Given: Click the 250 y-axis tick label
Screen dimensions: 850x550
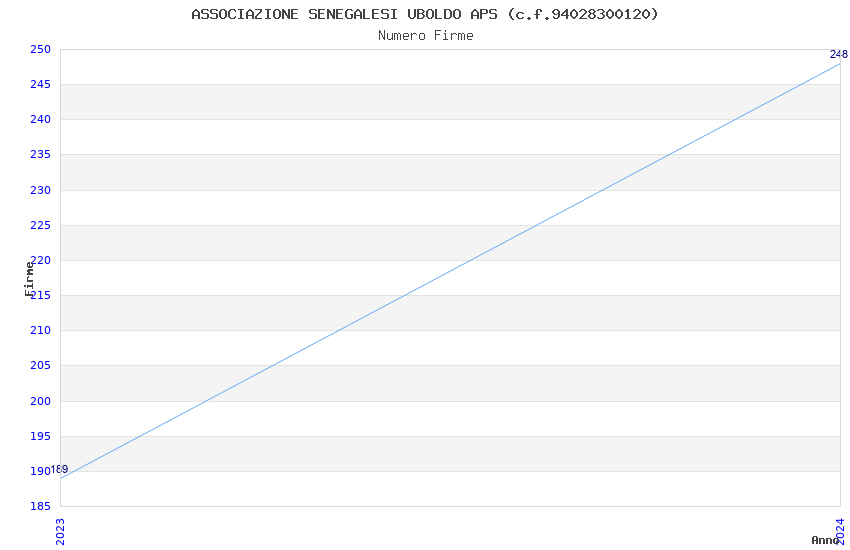Looking at the screenshot, I should [x=40, y=49].
